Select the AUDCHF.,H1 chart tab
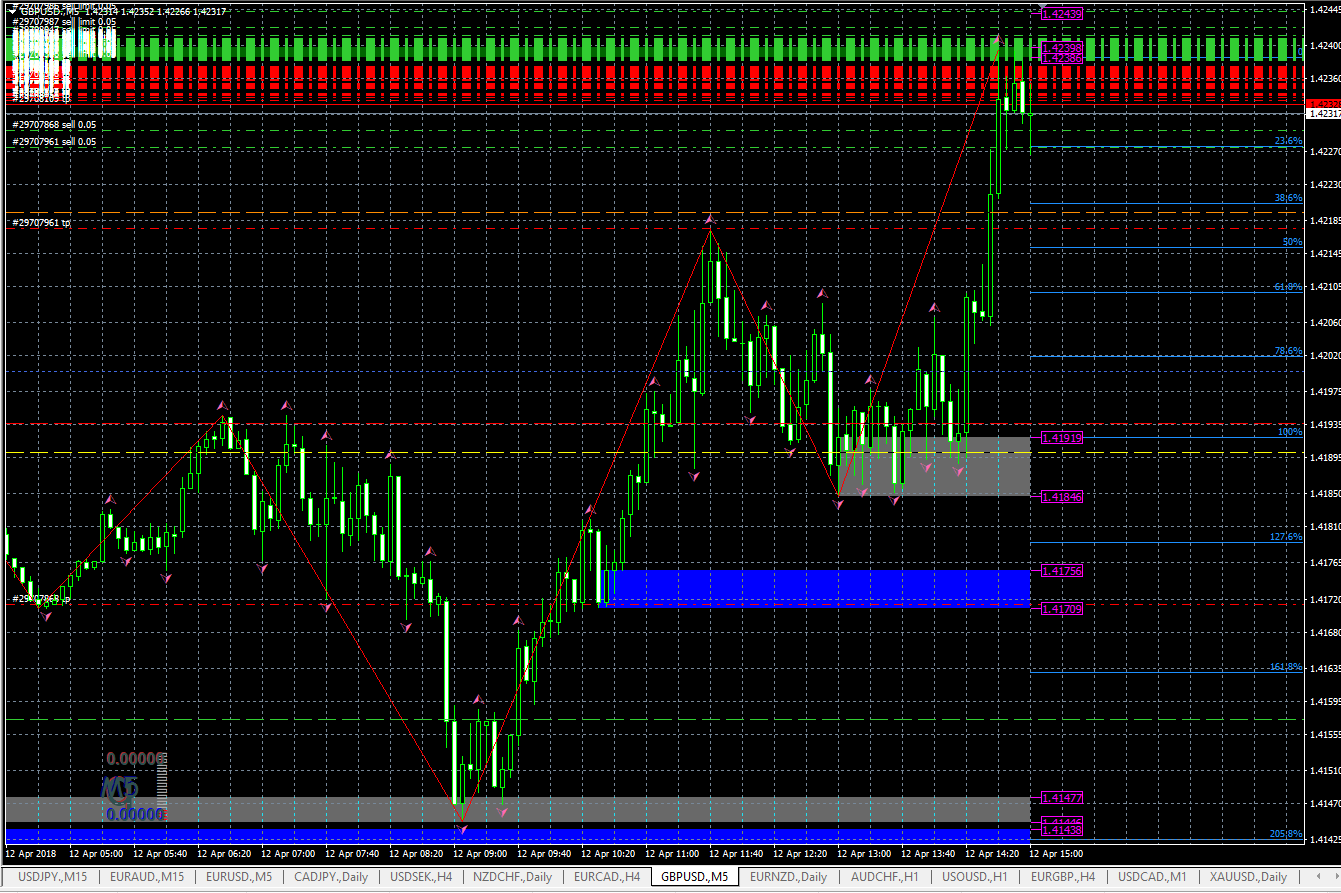Viewport: 1341px width, 893px height. (884, 877)
